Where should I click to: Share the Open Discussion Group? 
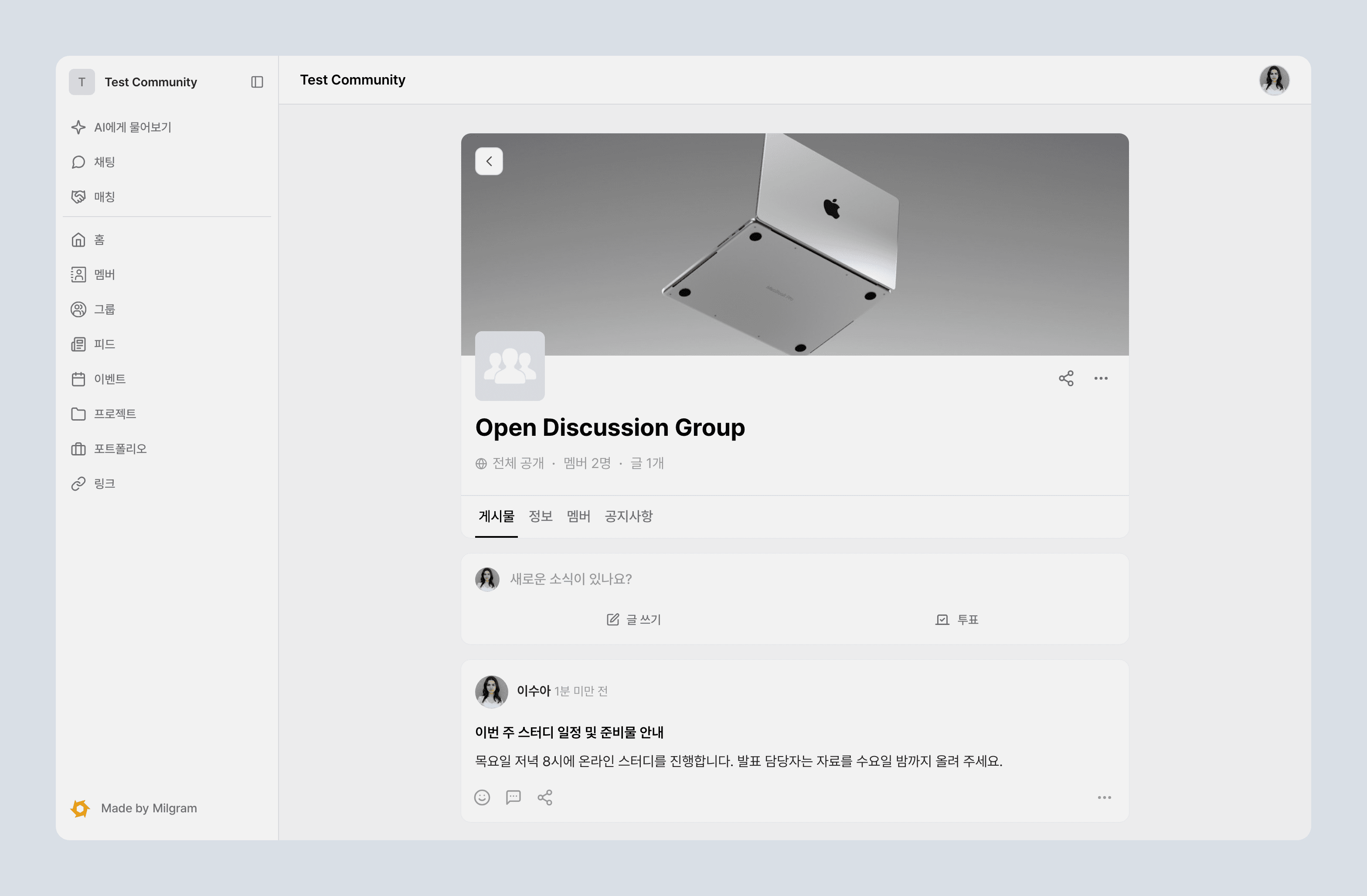pos(1066,378)
